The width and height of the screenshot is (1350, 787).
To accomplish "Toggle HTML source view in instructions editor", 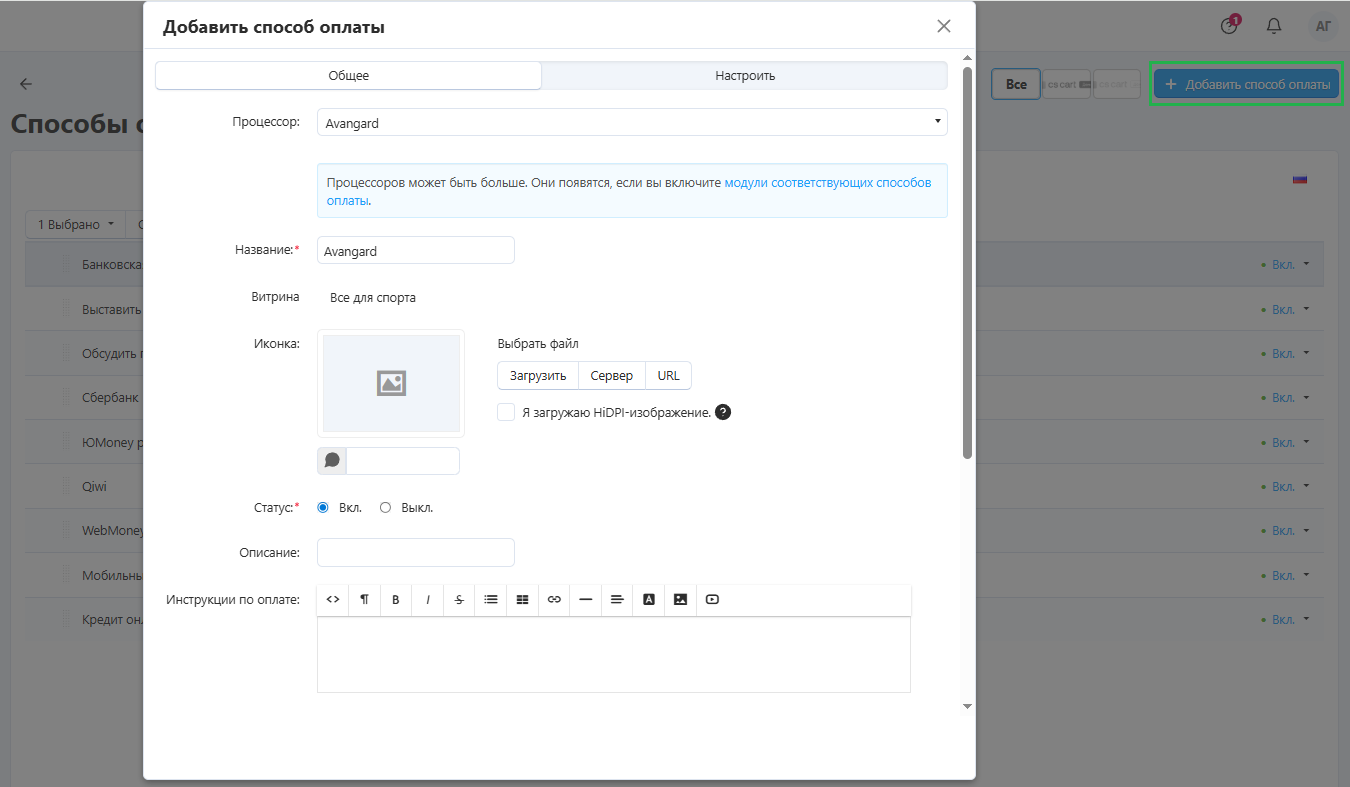I will (333, 600).
